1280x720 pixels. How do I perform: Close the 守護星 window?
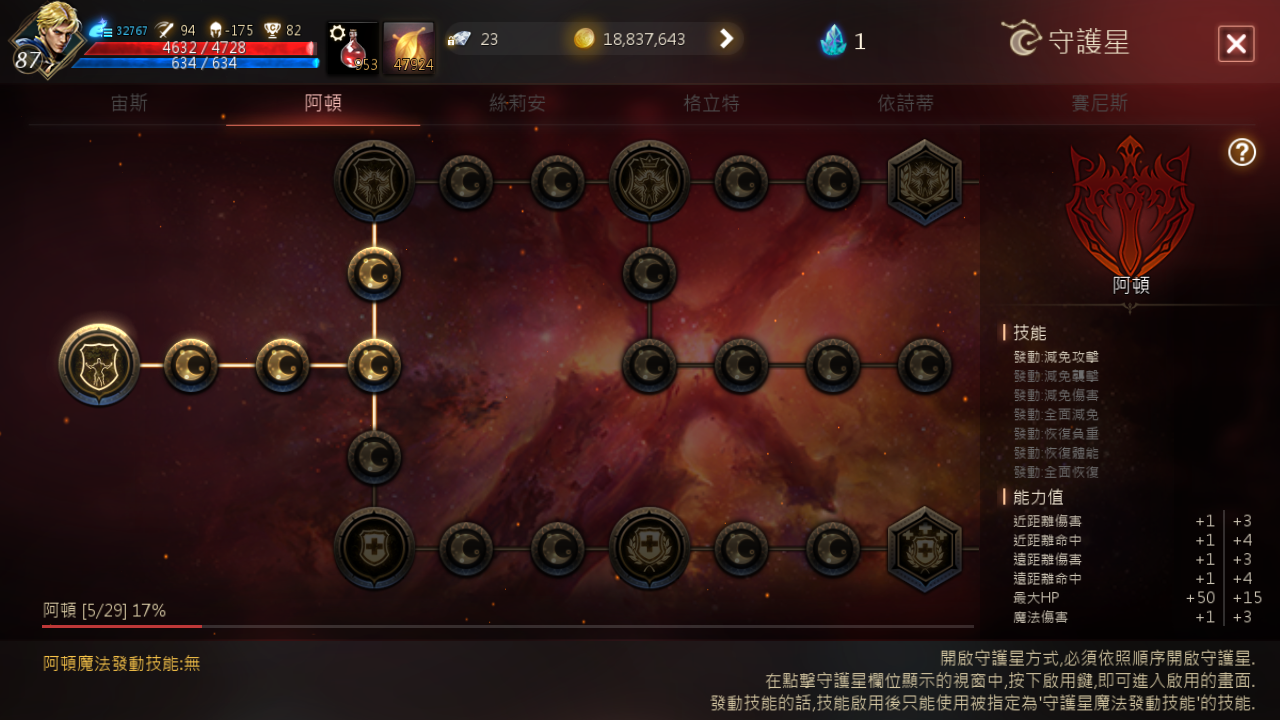1236,44
